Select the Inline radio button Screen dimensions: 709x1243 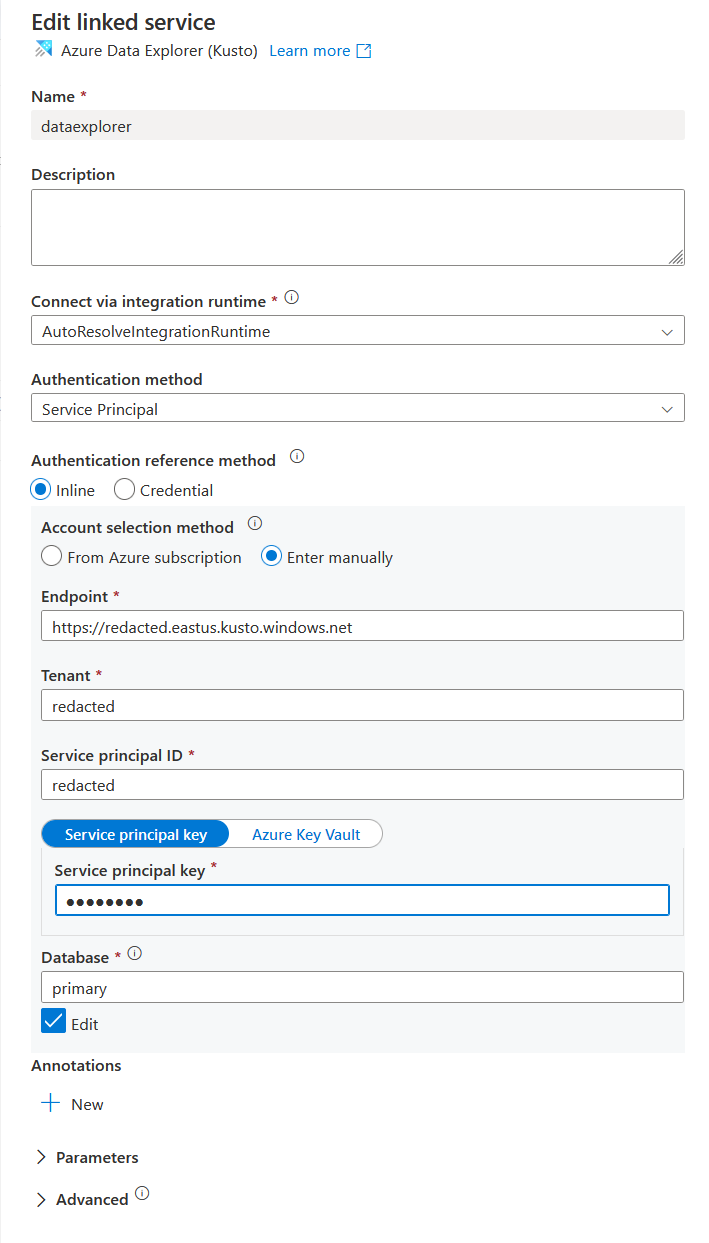(41, 490)
